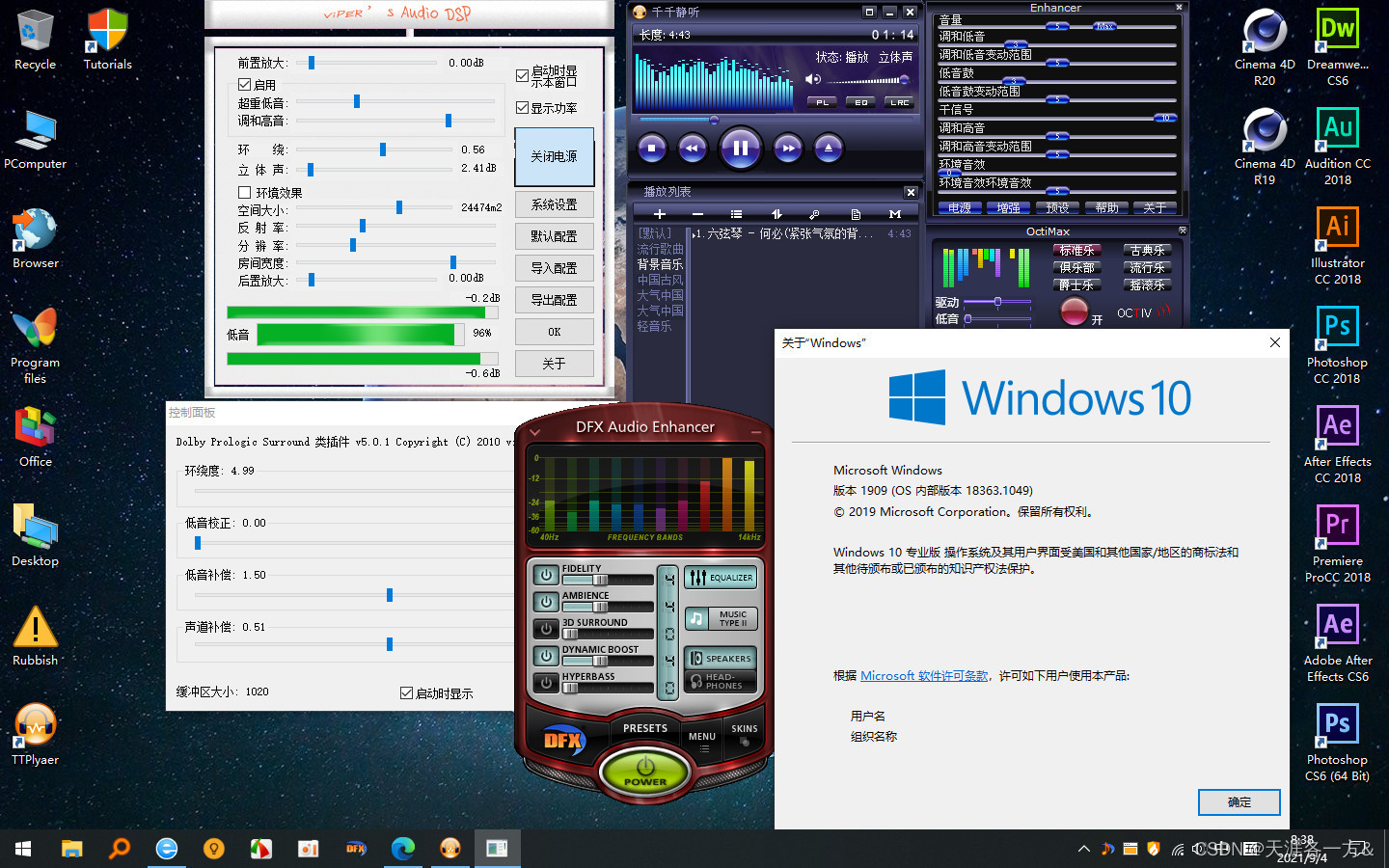The height and width of the screenshot is (868, 1389).
Task: Toggle the DFX Hyperbass power icon
Action: [546, 683]
